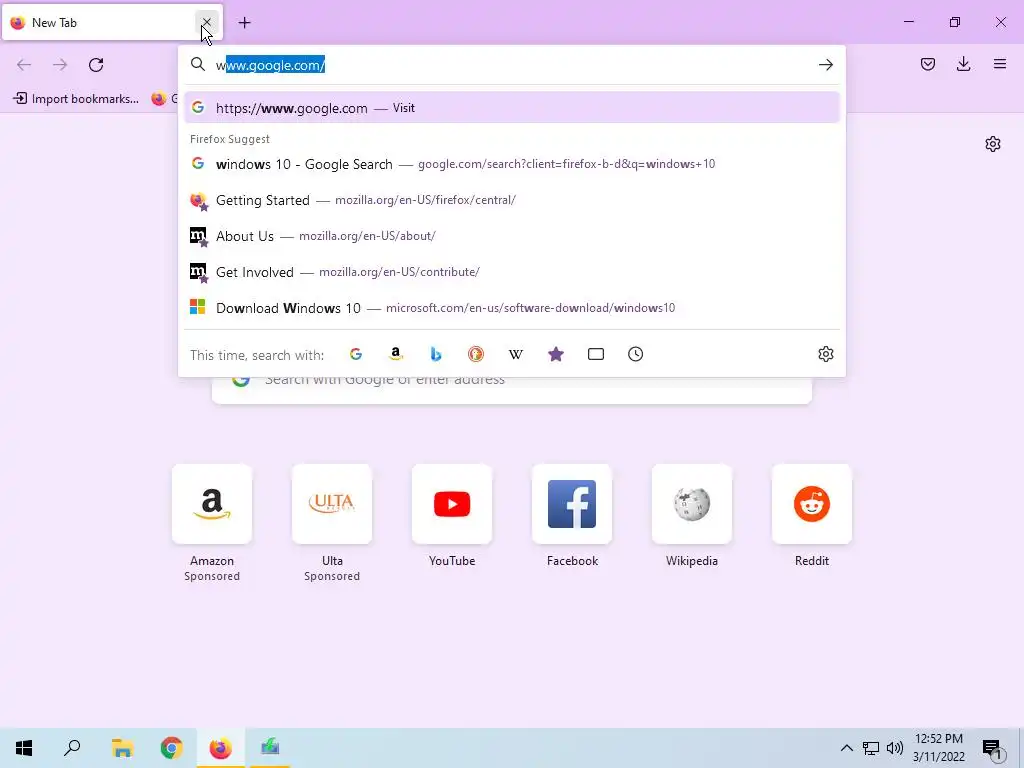Launch Google Chrome from the taskbar
The height and width of the screenshot is (768, 1024).
point(171,748)
